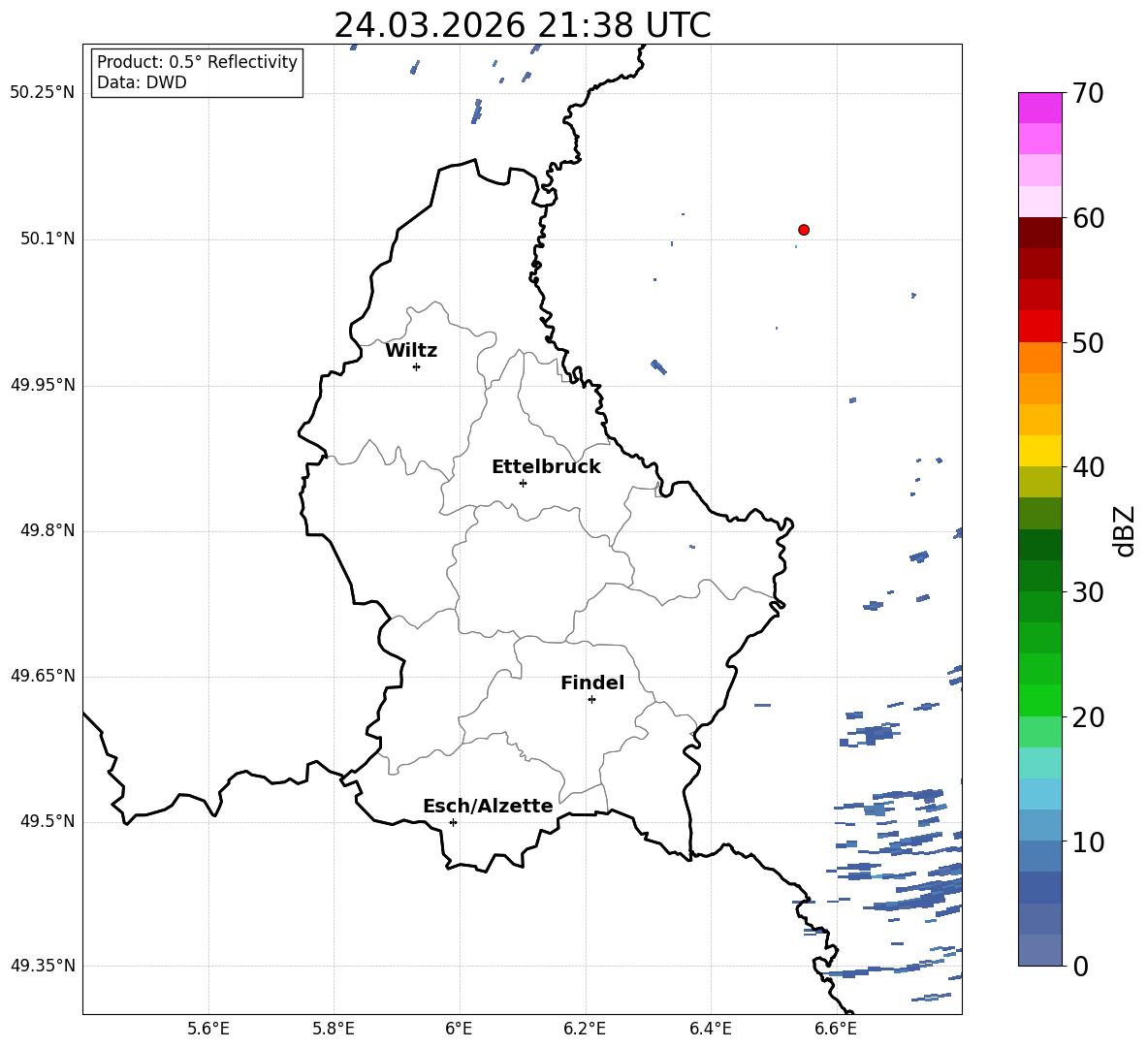The height and width of the screenshot is (1048, 1148).
Task: Click the 49.8°N latitude label
Action: pyautogui.click(x=48, y=530)
